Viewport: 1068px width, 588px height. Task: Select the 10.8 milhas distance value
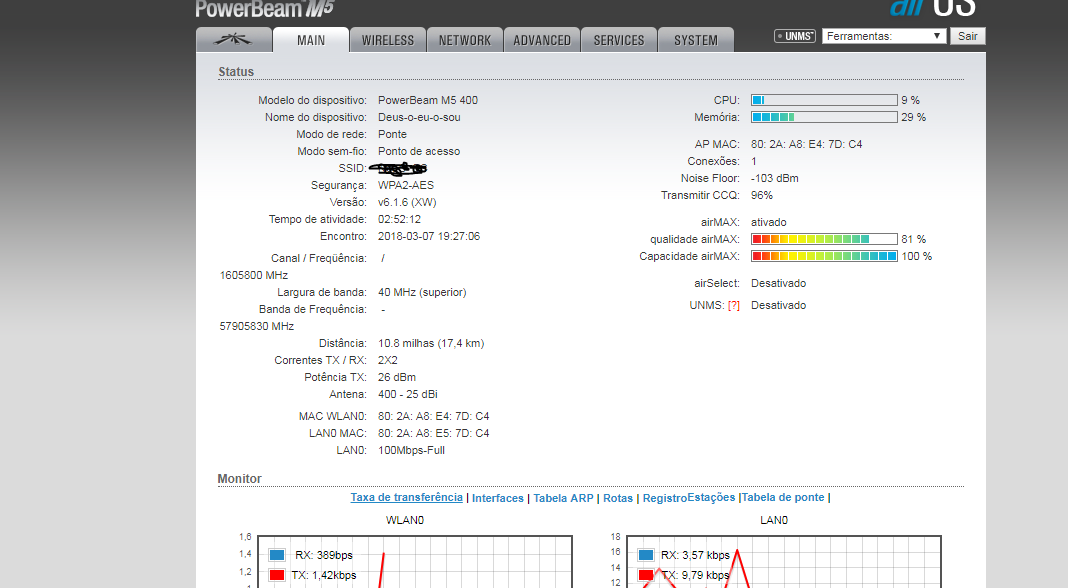[x=431, y=343]
